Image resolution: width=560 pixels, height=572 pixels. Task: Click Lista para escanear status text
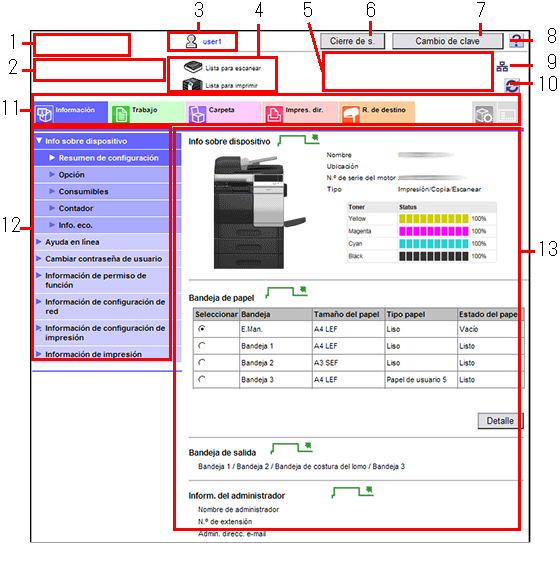(233, 68)
